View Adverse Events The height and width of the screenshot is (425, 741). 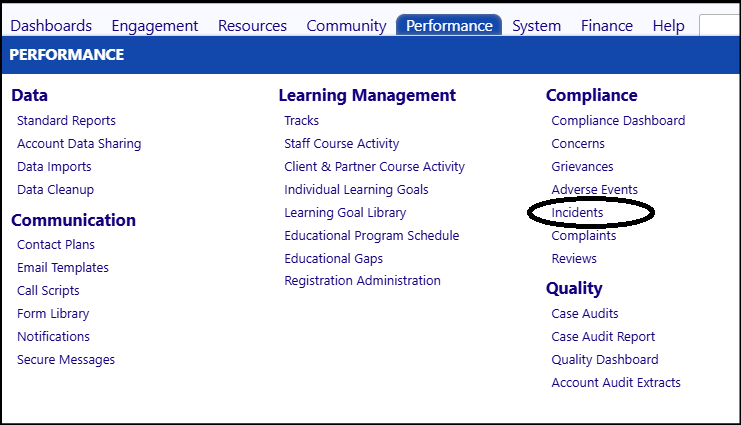595,190
